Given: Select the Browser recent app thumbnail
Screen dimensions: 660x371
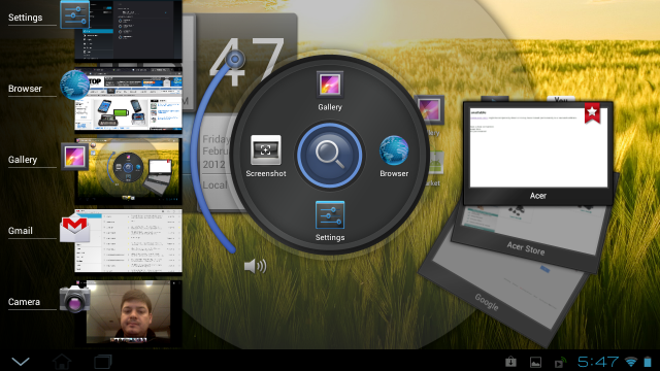Looking at the screenshot, I should (128, 100).
